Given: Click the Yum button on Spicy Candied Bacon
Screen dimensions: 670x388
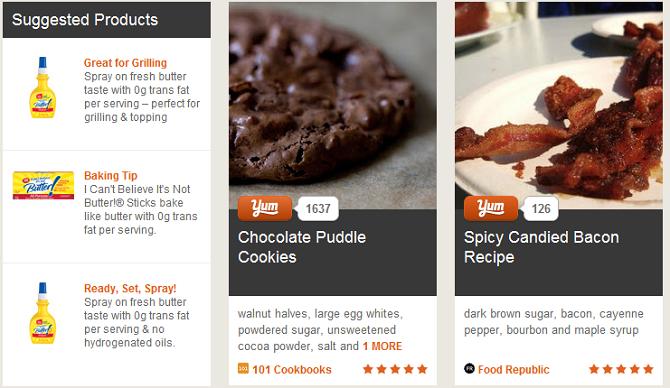Looking at the screenshot, I should click(x=491, y=208).
